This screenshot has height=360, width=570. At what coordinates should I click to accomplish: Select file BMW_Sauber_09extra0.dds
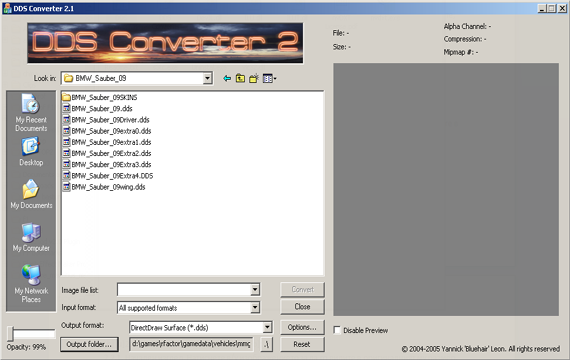[107, 131]
